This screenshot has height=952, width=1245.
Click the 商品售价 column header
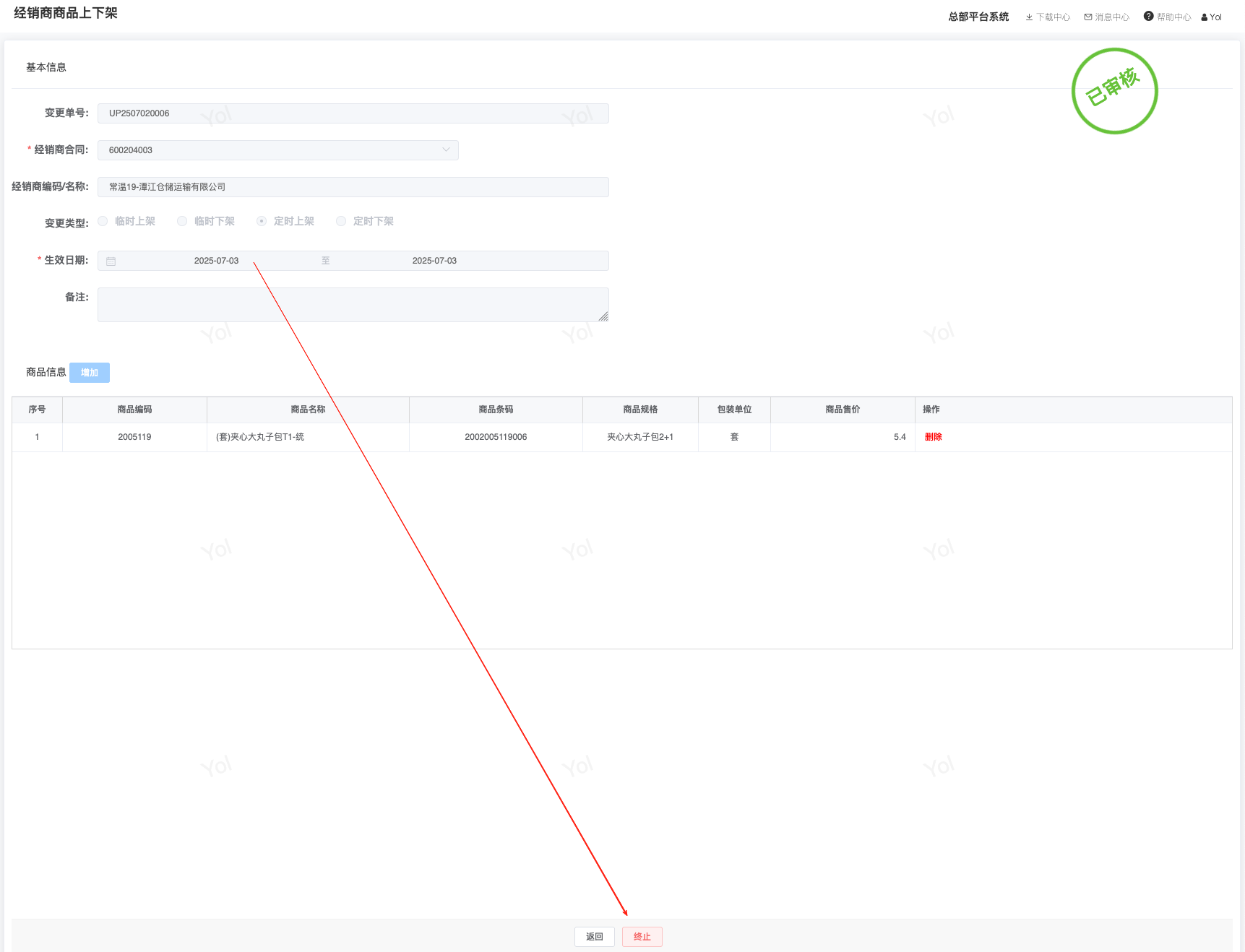click(843, 410)
